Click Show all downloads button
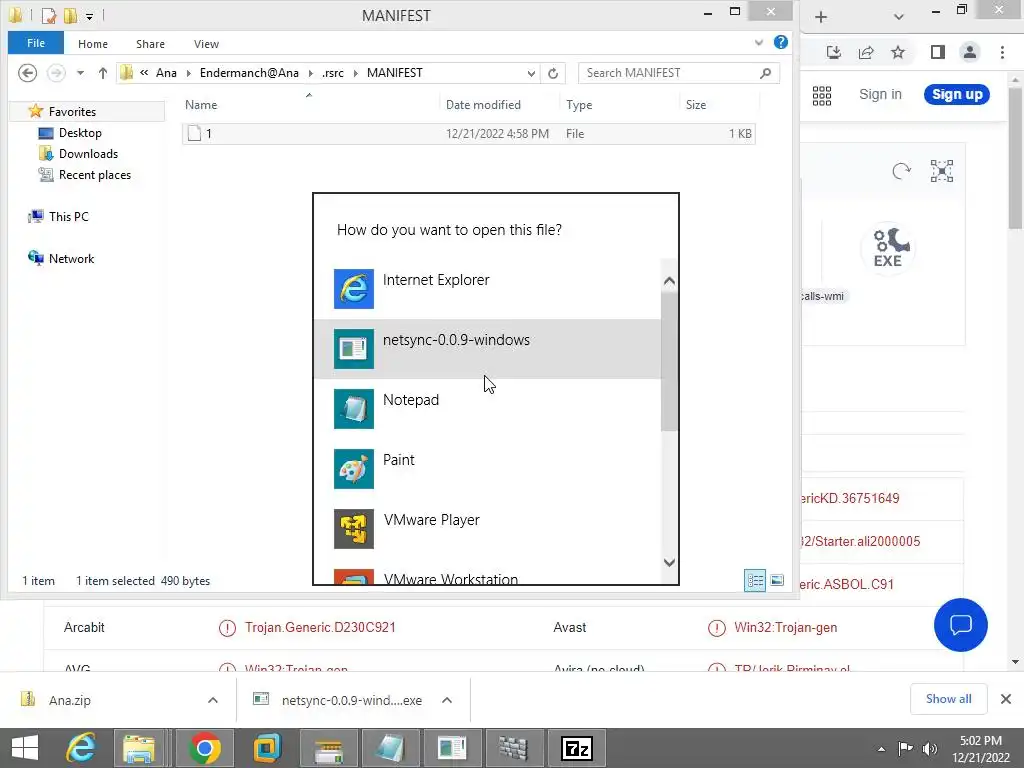 [948, 699]
